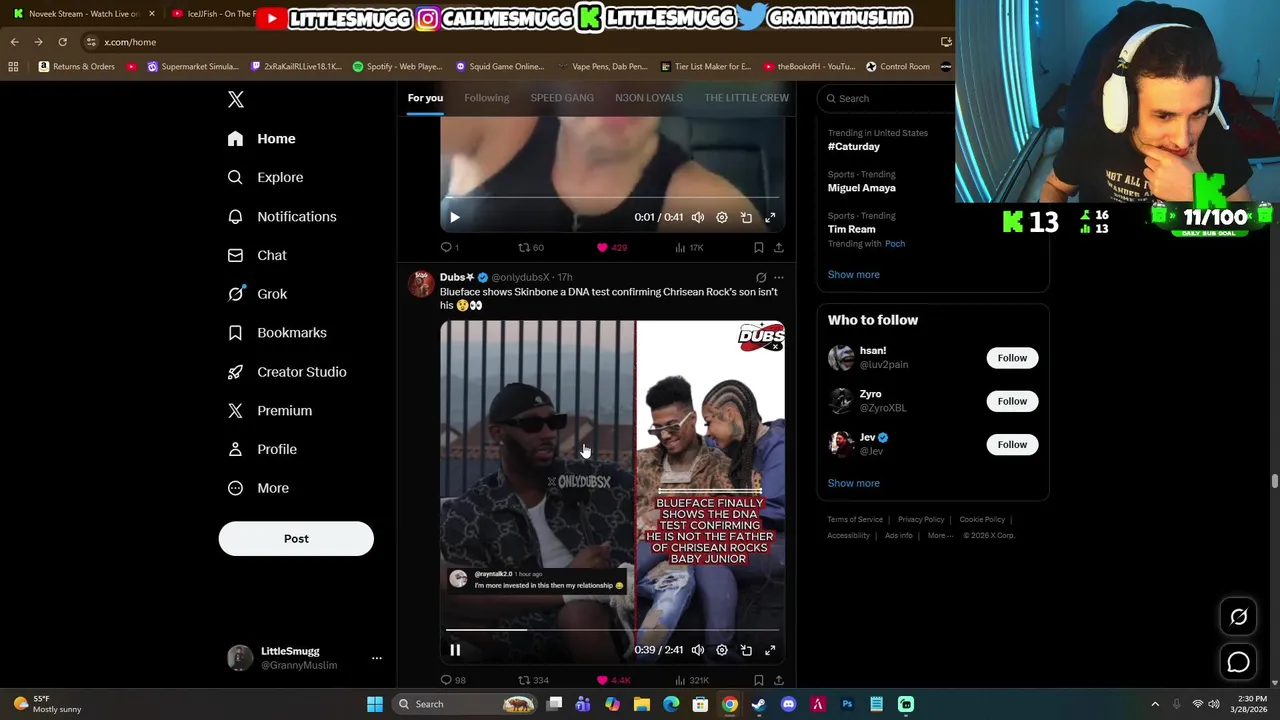Open settings of the upper 0:41 video

coord(722,217)
